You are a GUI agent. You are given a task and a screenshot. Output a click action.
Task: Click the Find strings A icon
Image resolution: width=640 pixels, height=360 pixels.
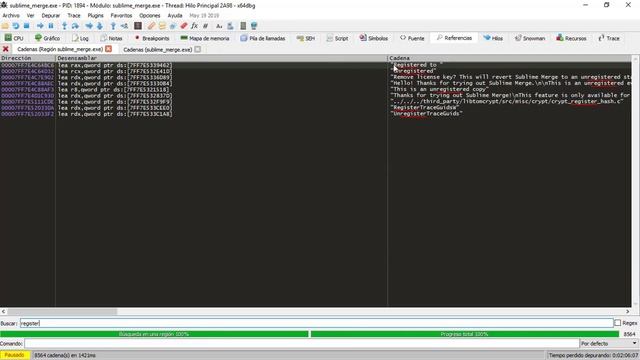pyautogui.click(x=219, y=26)
